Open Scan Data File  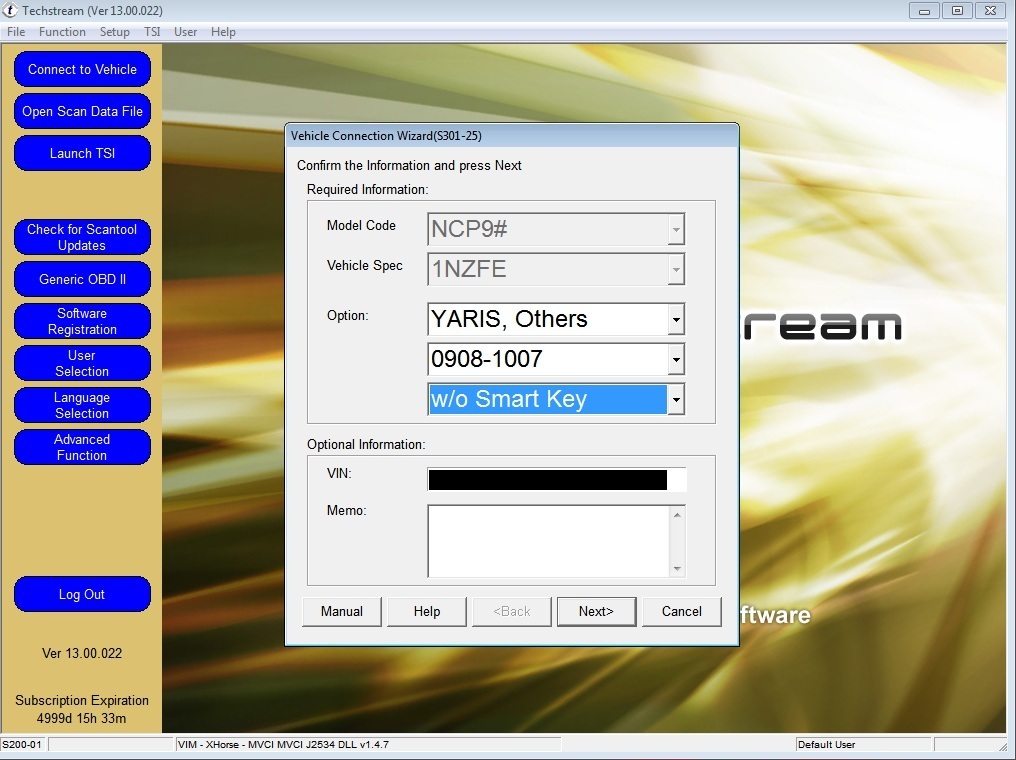coord(82,111)
